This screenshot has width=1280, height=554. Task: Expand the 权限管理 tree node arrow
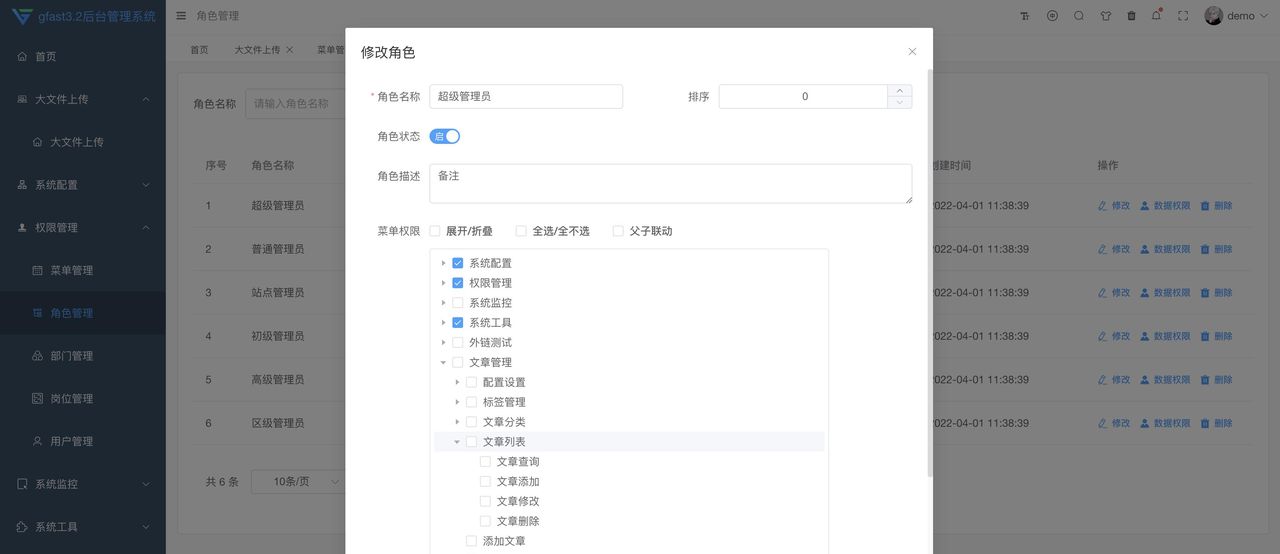[x=444, y=283]
